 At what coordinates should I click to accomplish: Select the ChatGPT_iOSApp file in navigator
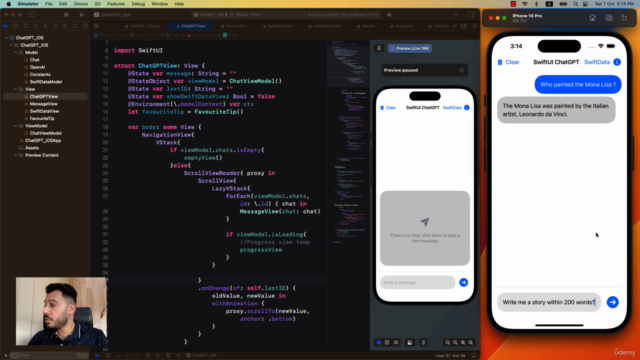coord(42,140)
